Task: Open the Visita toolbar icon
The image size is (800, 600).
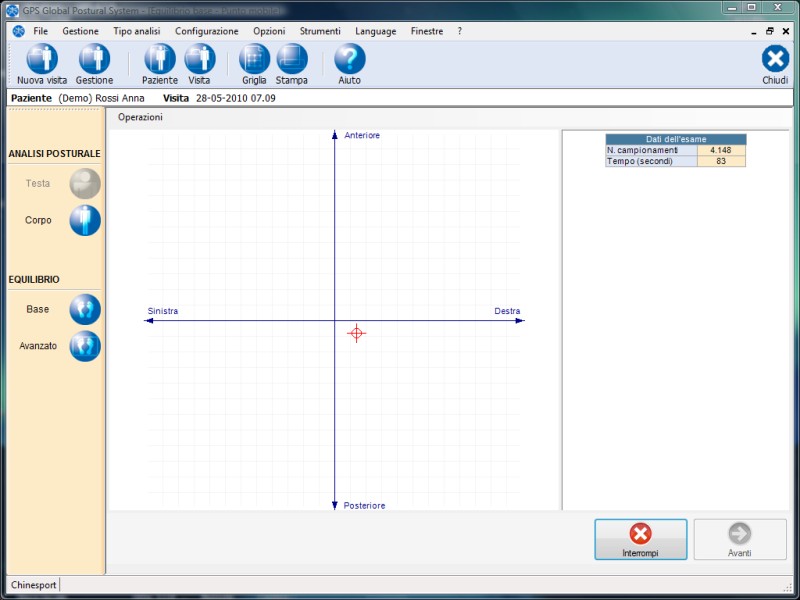Action: coord(200,60)
